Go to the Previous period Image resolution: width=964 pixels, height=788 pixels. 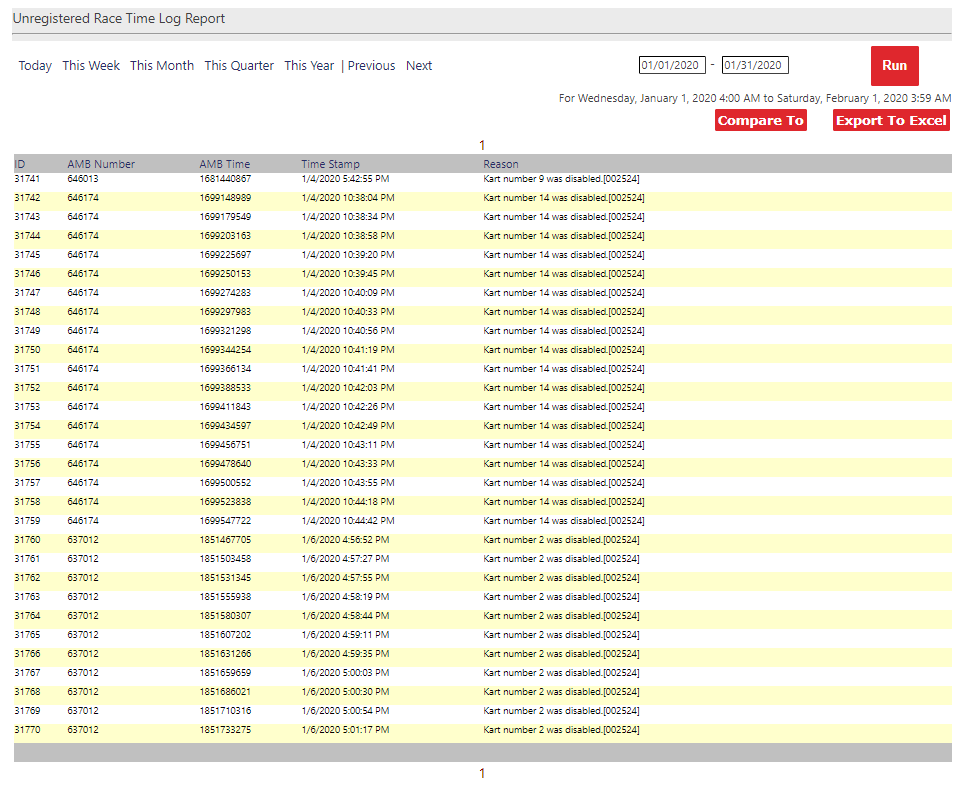tap(371, 66)
